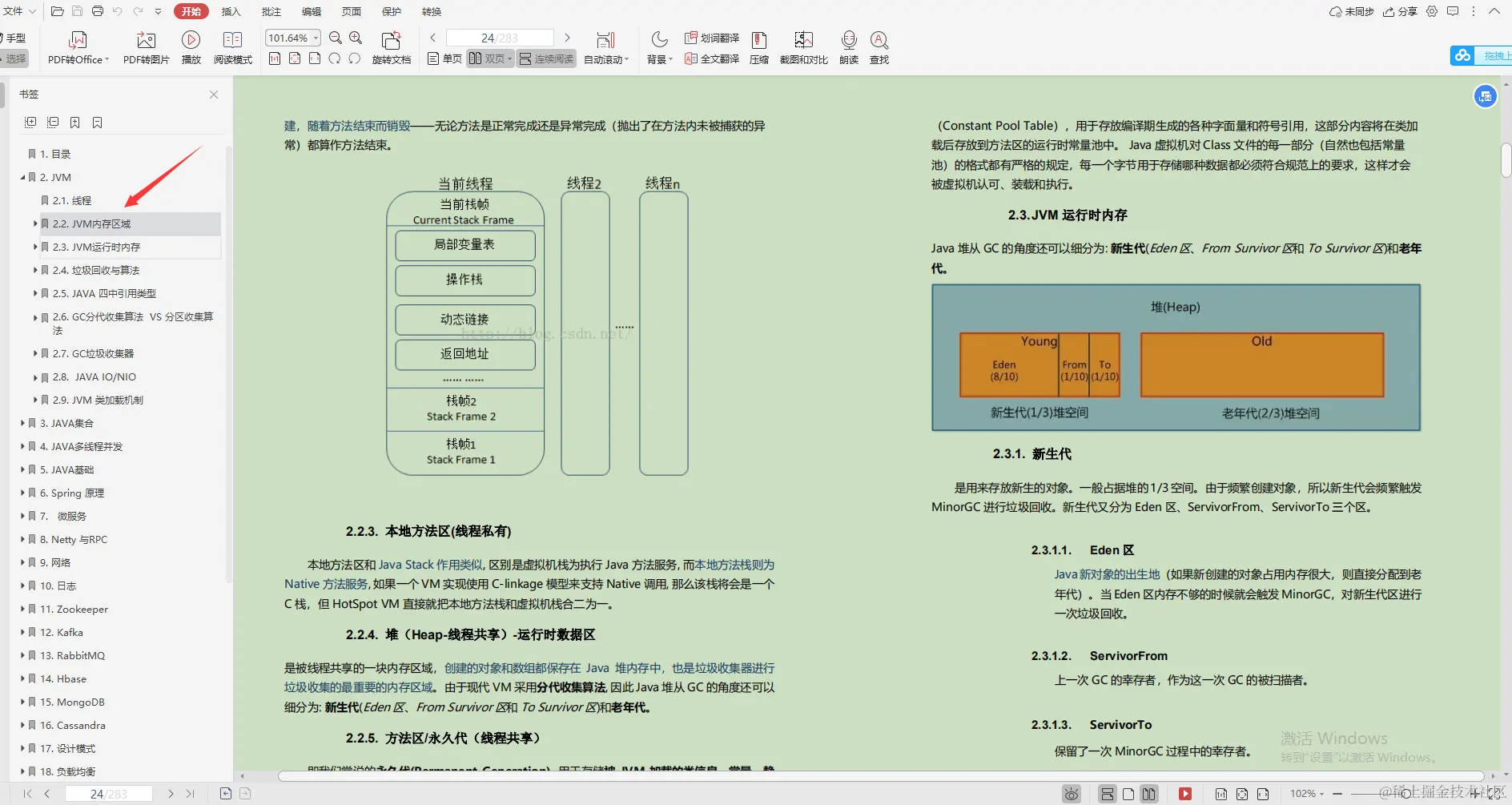Collapse the 2. JVM bookmark node
This screenshot has width=1512, height=805.
(x=24, y=177)
